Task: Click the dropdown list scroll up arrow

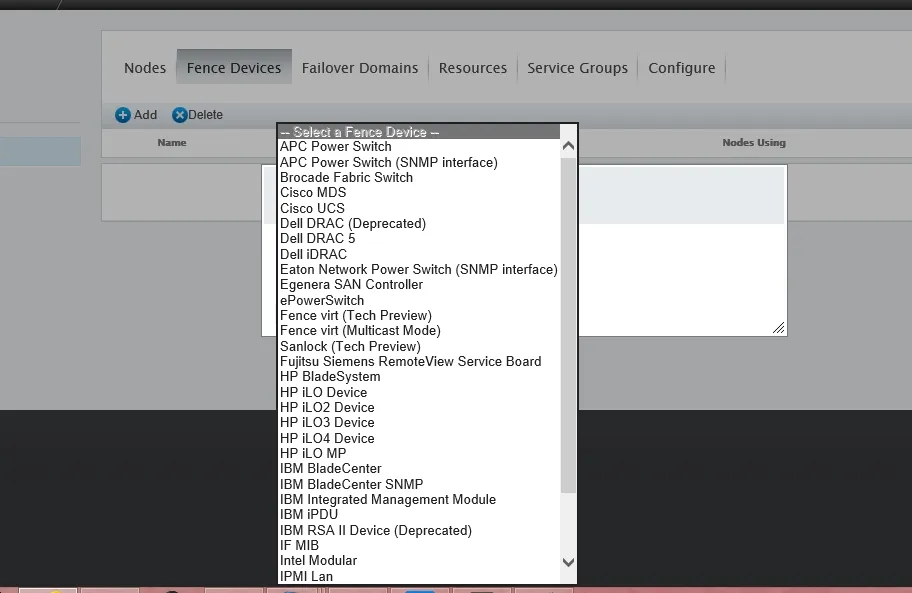Action: click(568, 146)
